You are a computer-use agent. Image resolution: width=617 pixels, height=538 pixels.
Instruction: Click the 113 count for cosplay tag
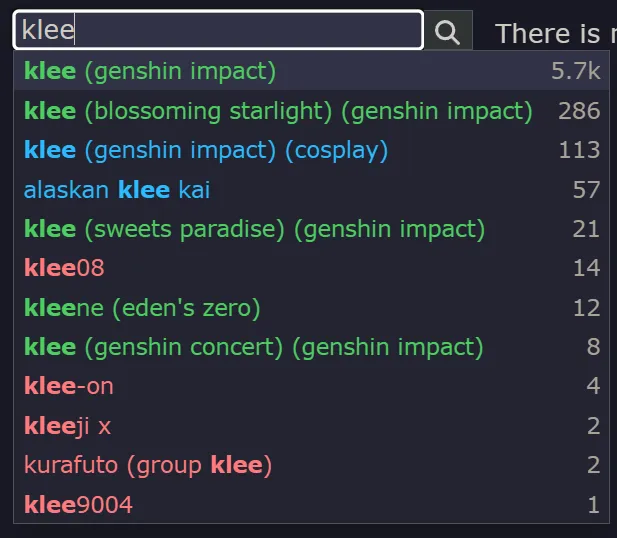point(579,150)
